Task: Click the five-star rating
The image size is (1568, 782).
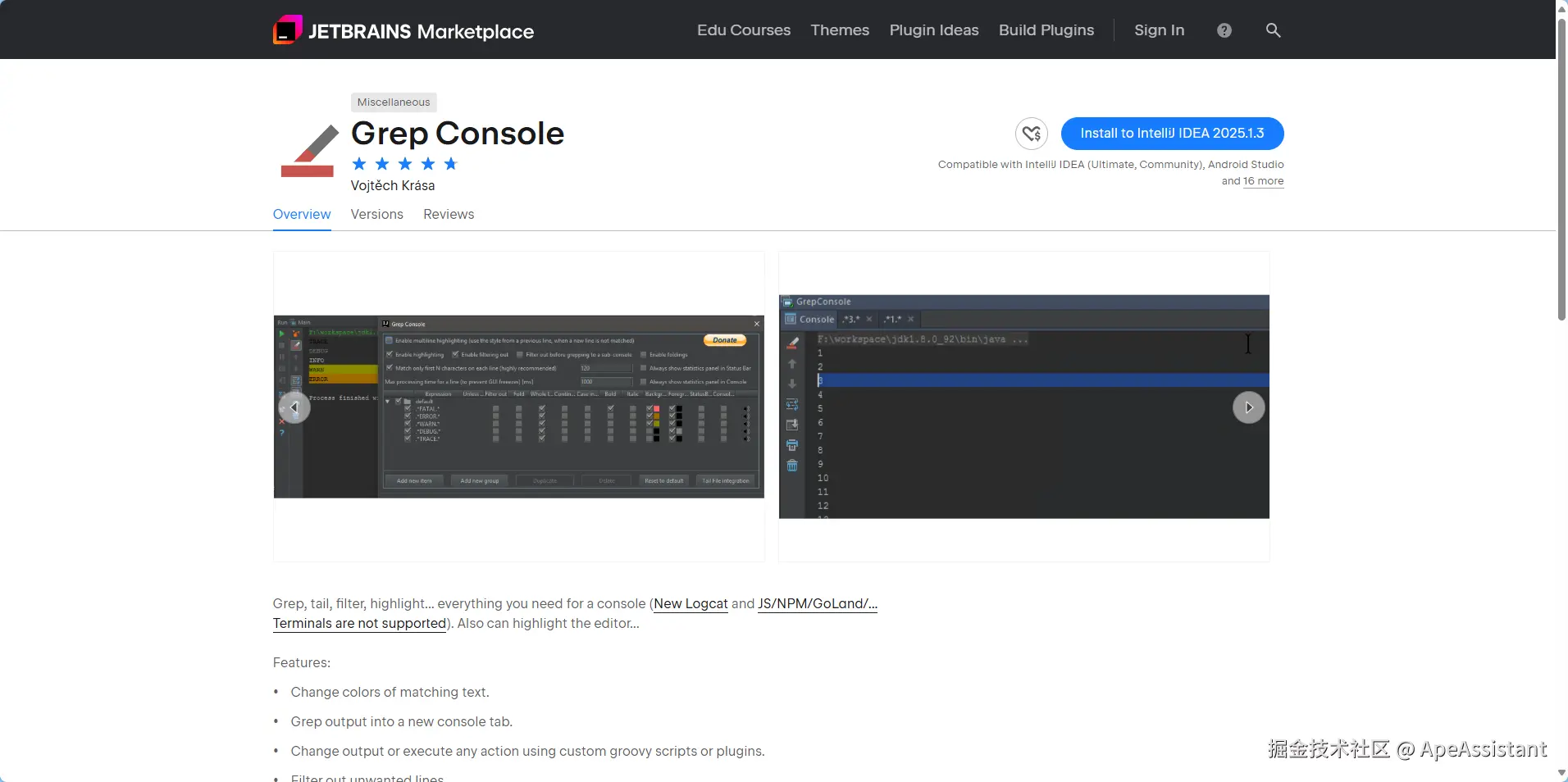Action: pos(405,164)
